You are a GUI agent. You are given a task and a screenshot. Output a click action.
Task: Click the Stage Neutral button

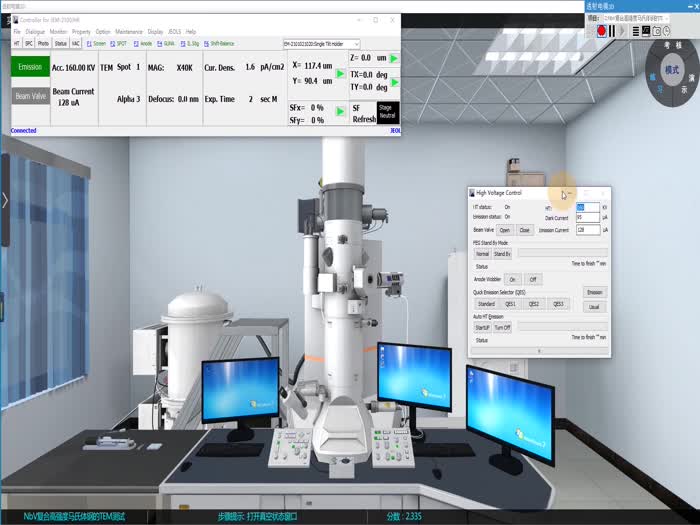click(388, 113)
